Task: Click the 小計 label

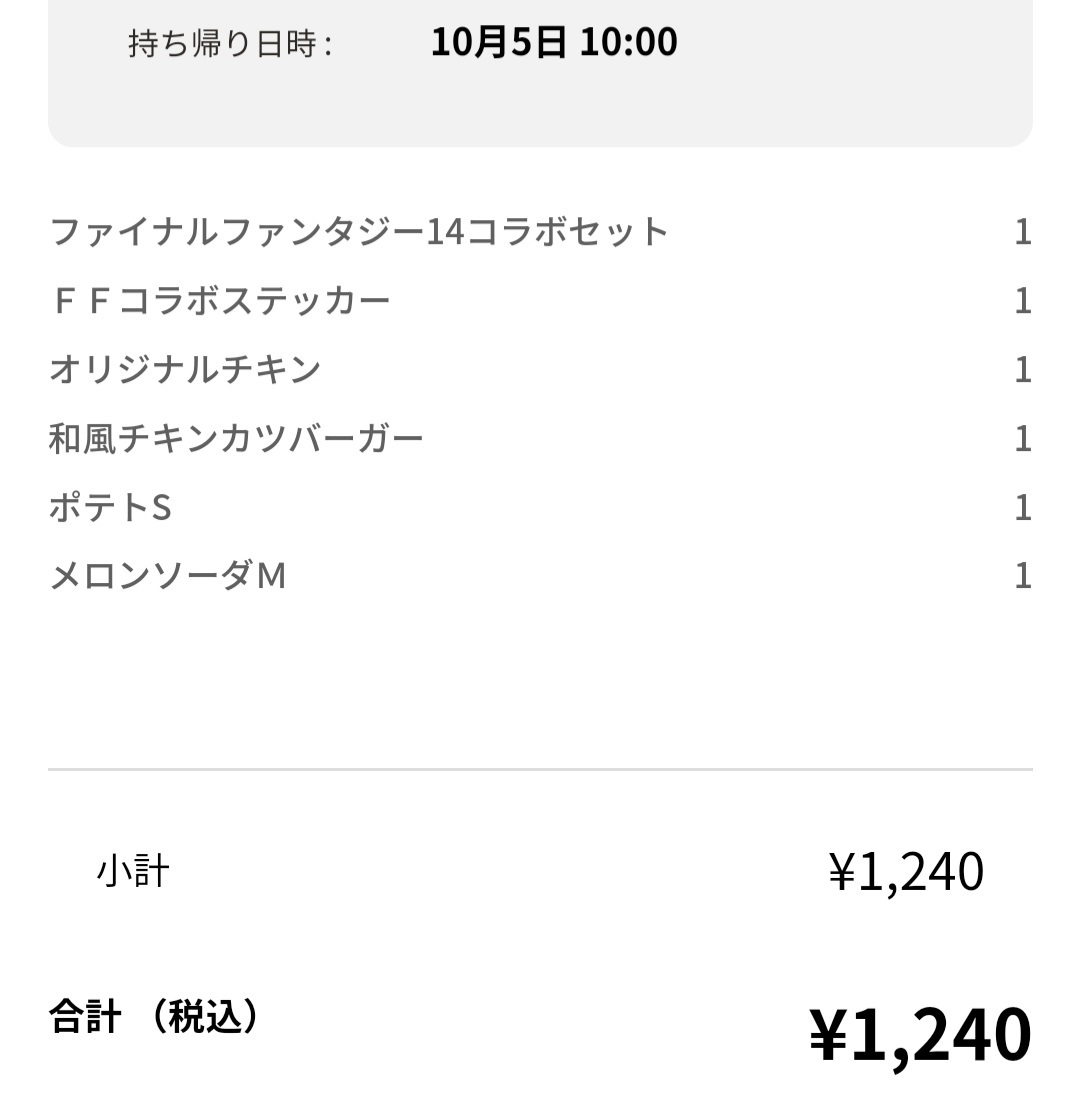Action: tap(133, 870)
